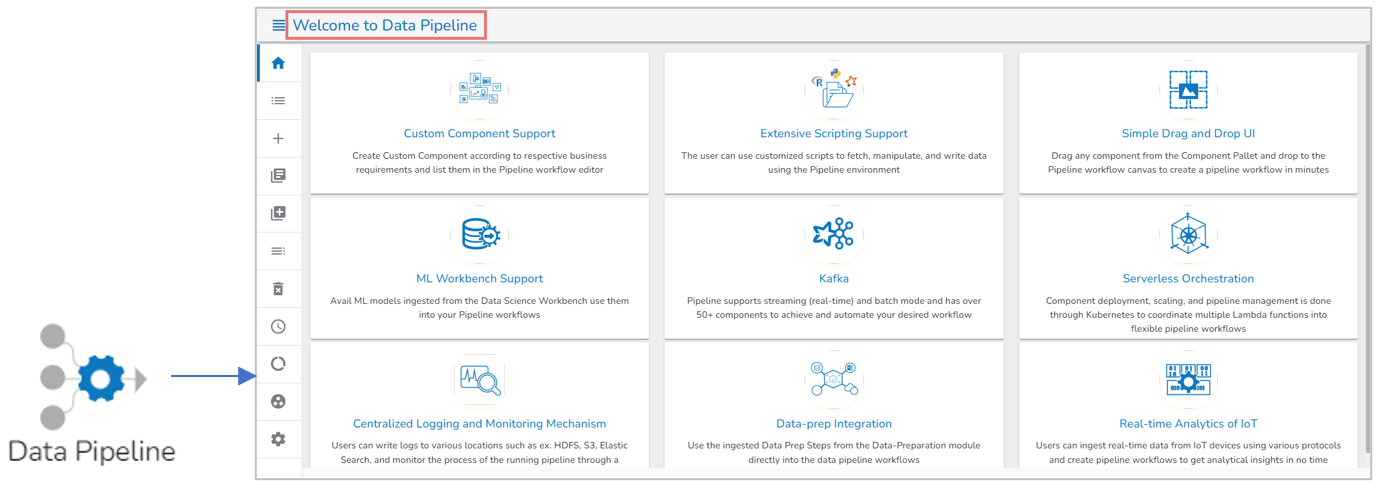Open the ML Workbench Support heading

point(479,278)
